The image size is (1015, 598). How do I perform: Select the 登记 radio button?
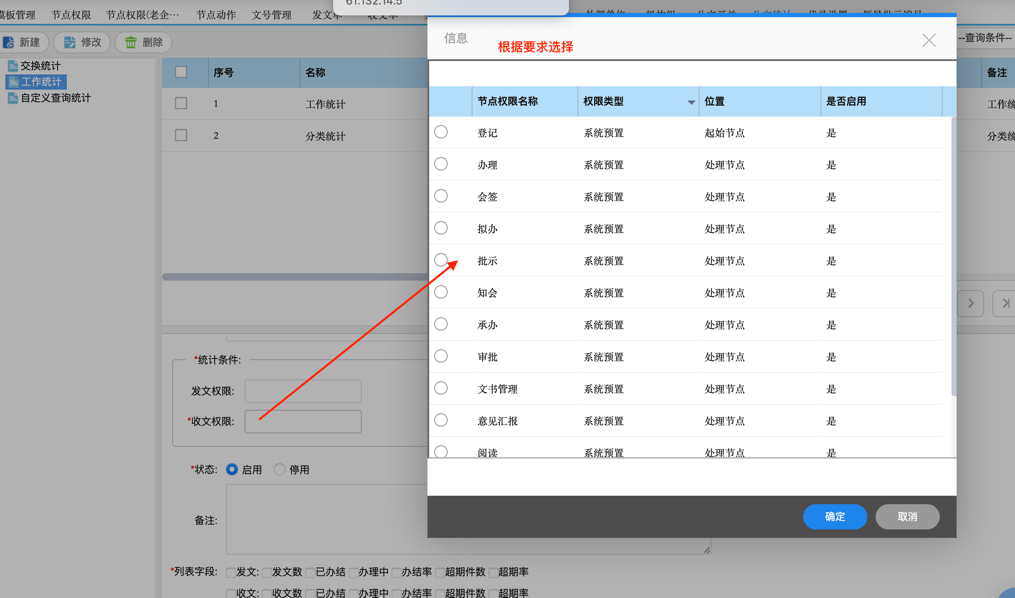[441, 131]
